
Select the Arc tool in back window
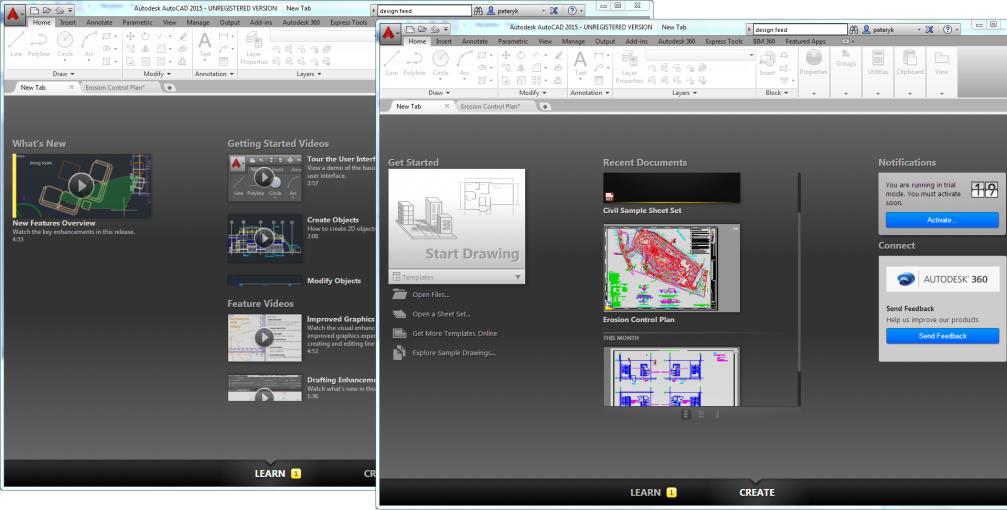89,44
